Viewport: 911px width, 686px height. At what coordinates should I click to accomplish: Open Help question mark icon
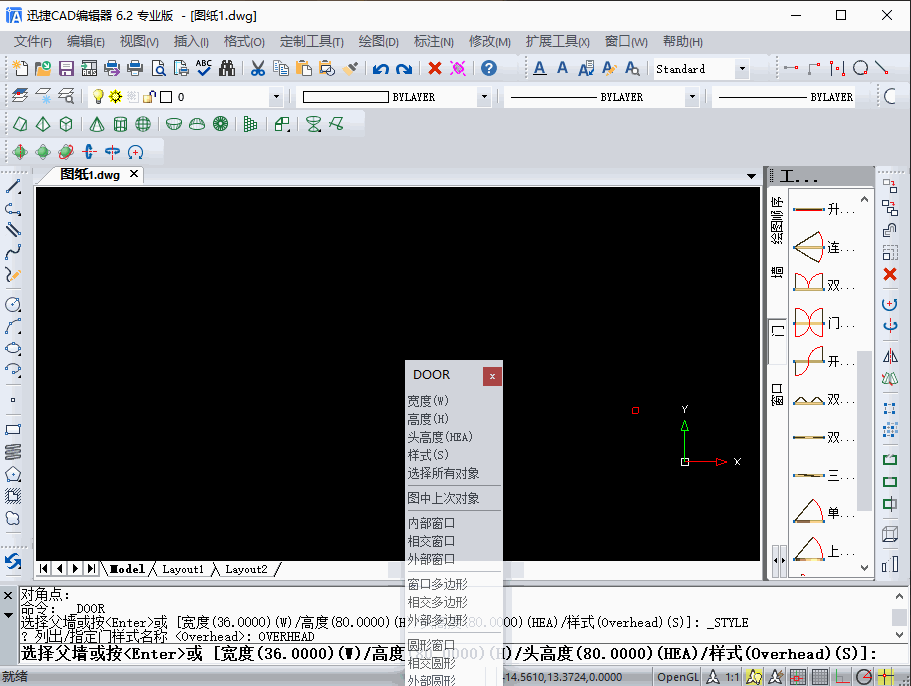[x=489, y=69]
